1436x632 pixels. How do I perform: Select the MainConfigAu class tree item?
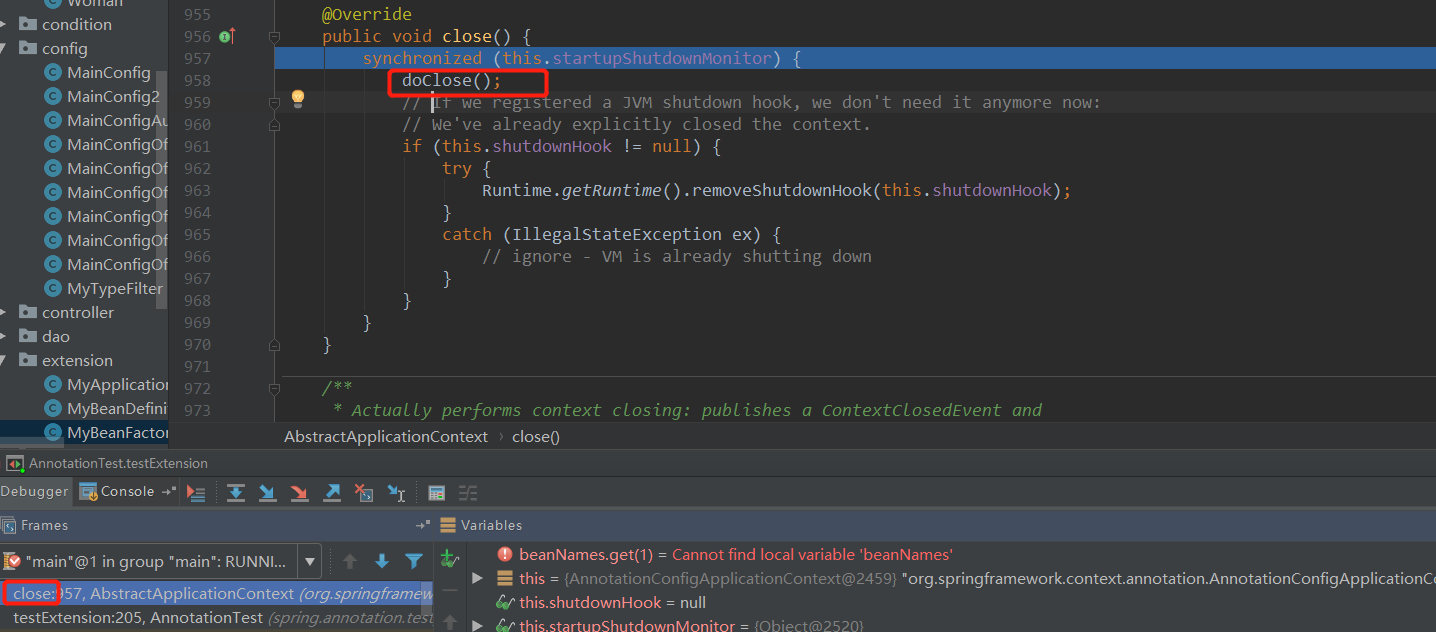click(117, 120)
